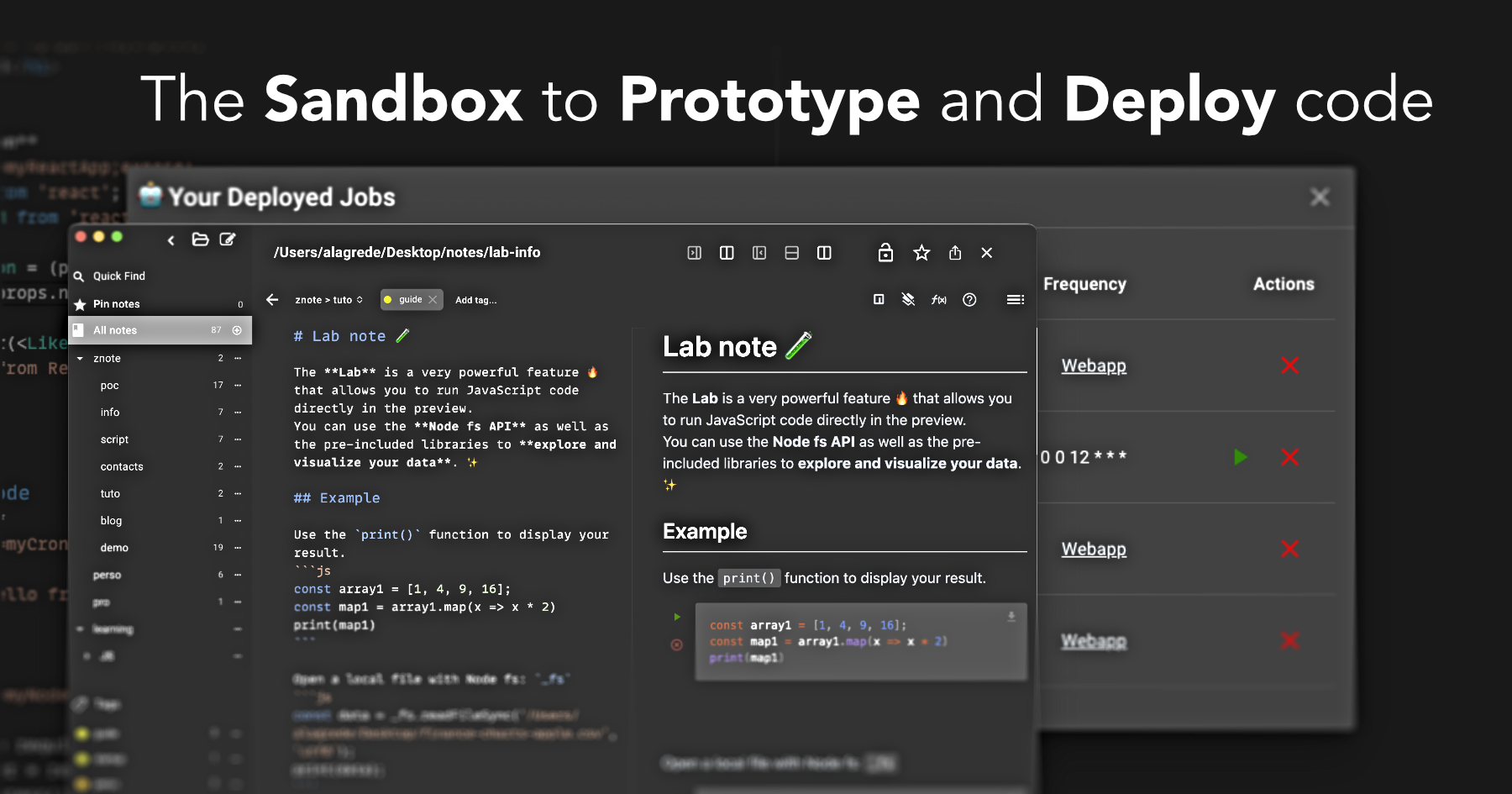Delete the '0 0 12 * * *' job with the red X
1512x794 pixels.
(x=1289, y=458)
